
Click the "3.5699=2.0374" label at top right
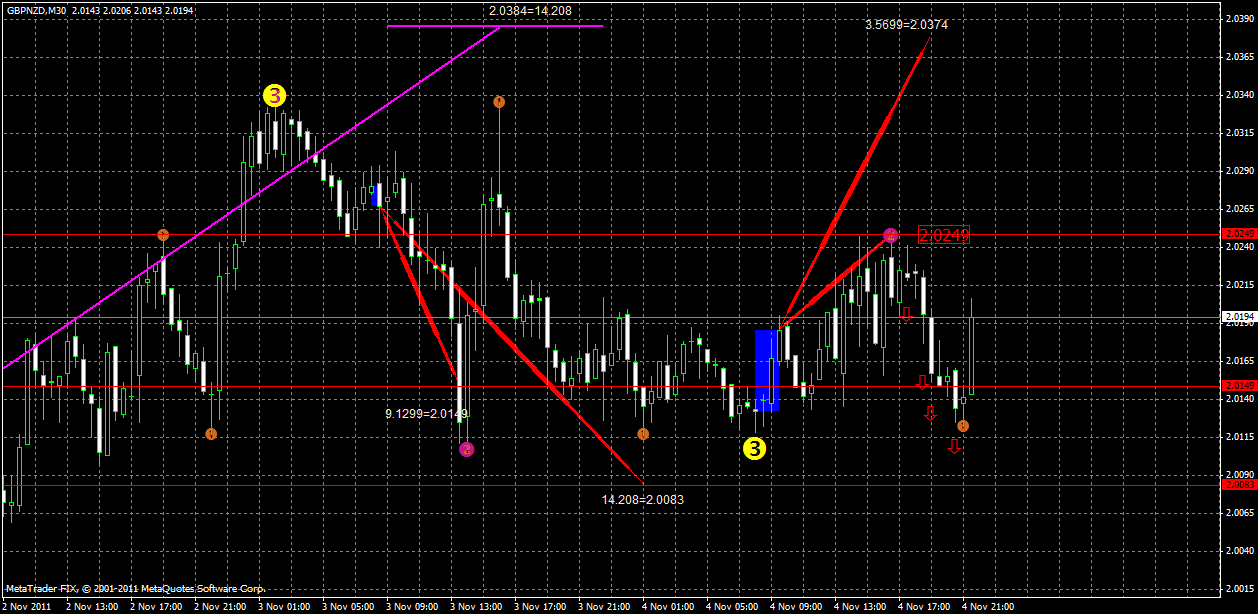(906, 26)
